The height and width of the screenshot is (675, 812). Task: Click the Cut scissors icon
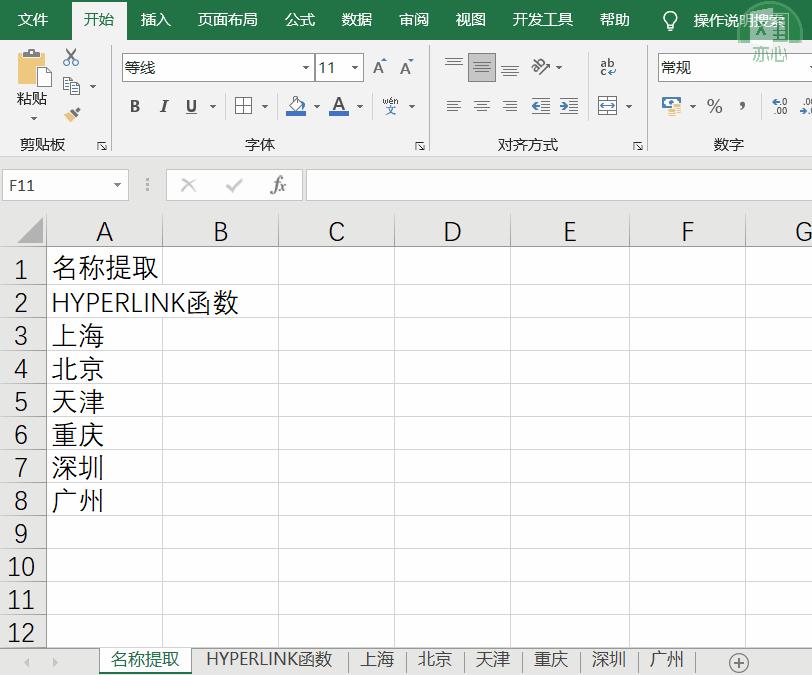click(x=70, y=57)
